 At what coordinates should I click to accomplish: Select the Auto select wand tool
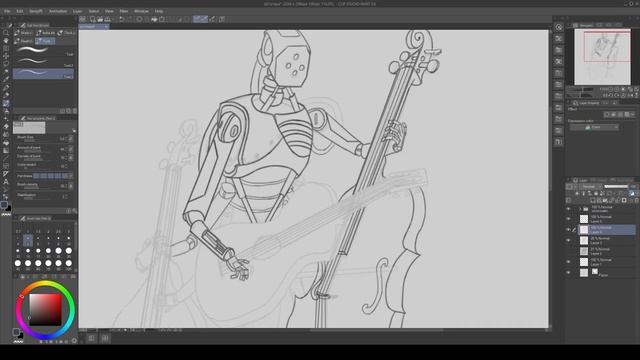tap(6, 72)
